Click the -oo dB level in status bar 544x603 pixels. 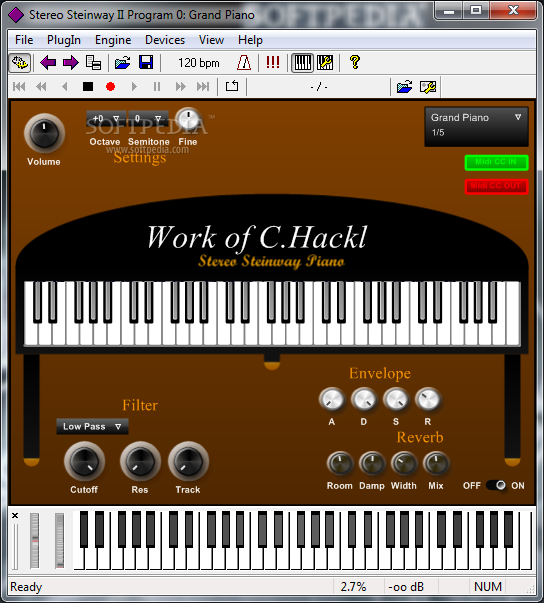click(x=406, y=587)
